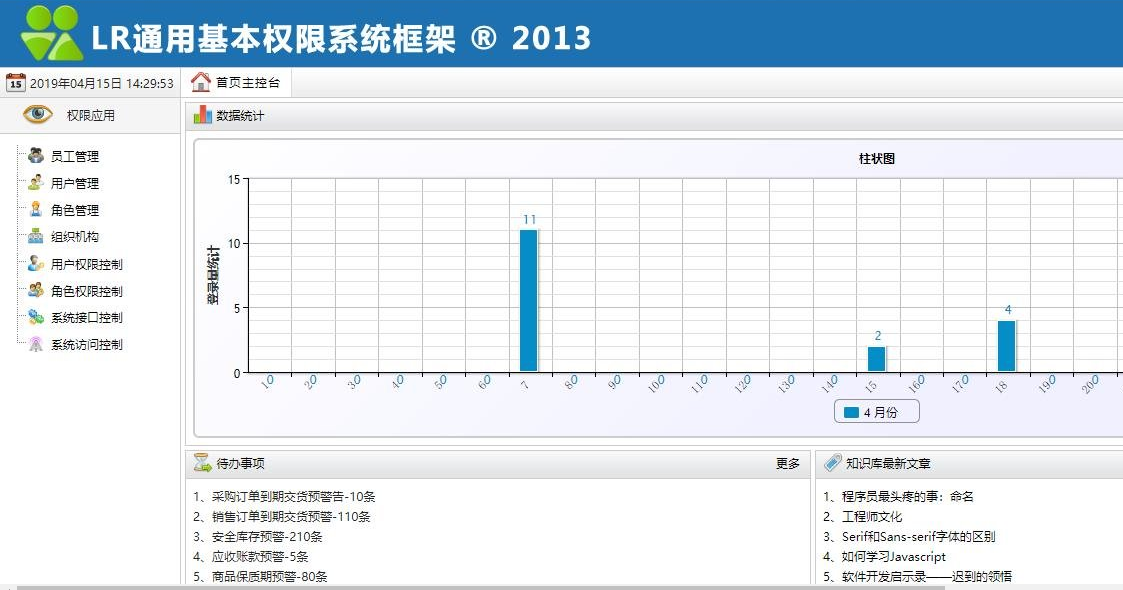Image resolution: width=1123 pixels, height=590 pixels.
Task: Open 系统访问控制 in the sidebar
Action: 87,344
